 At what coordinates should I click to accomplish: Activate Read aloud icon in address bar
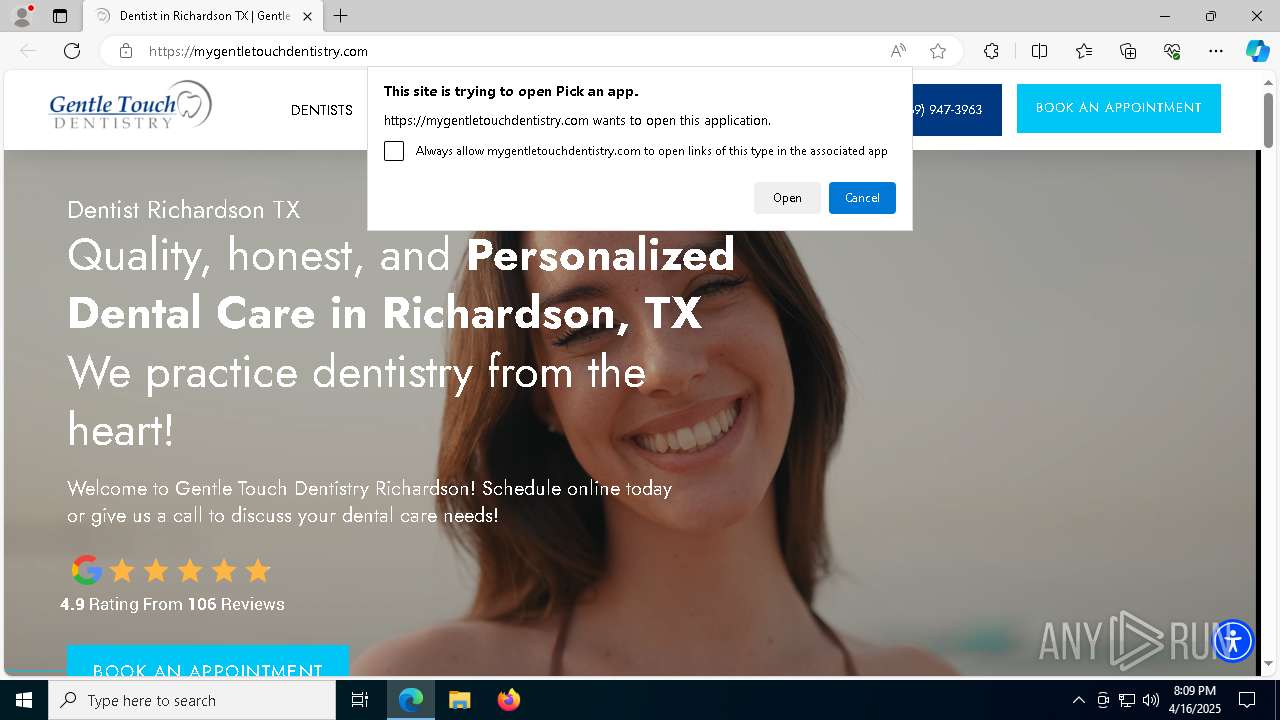tap(898, 51)
